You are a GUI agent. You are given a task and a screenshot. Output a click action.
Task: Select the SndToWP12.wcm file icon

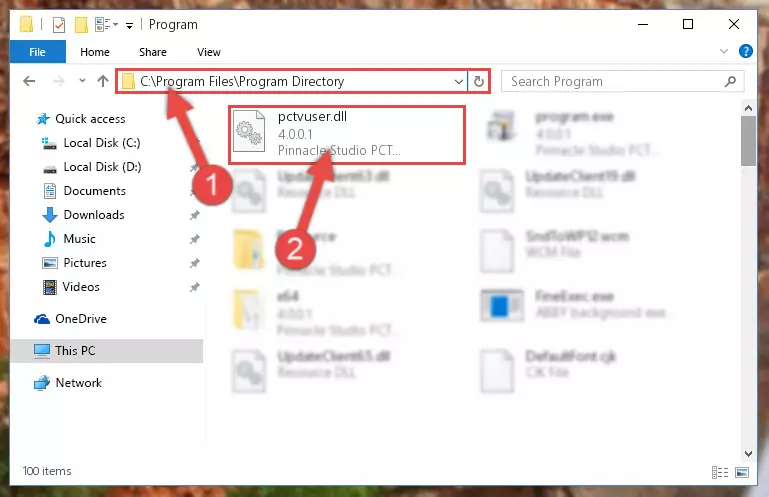[x=497, y=251]
